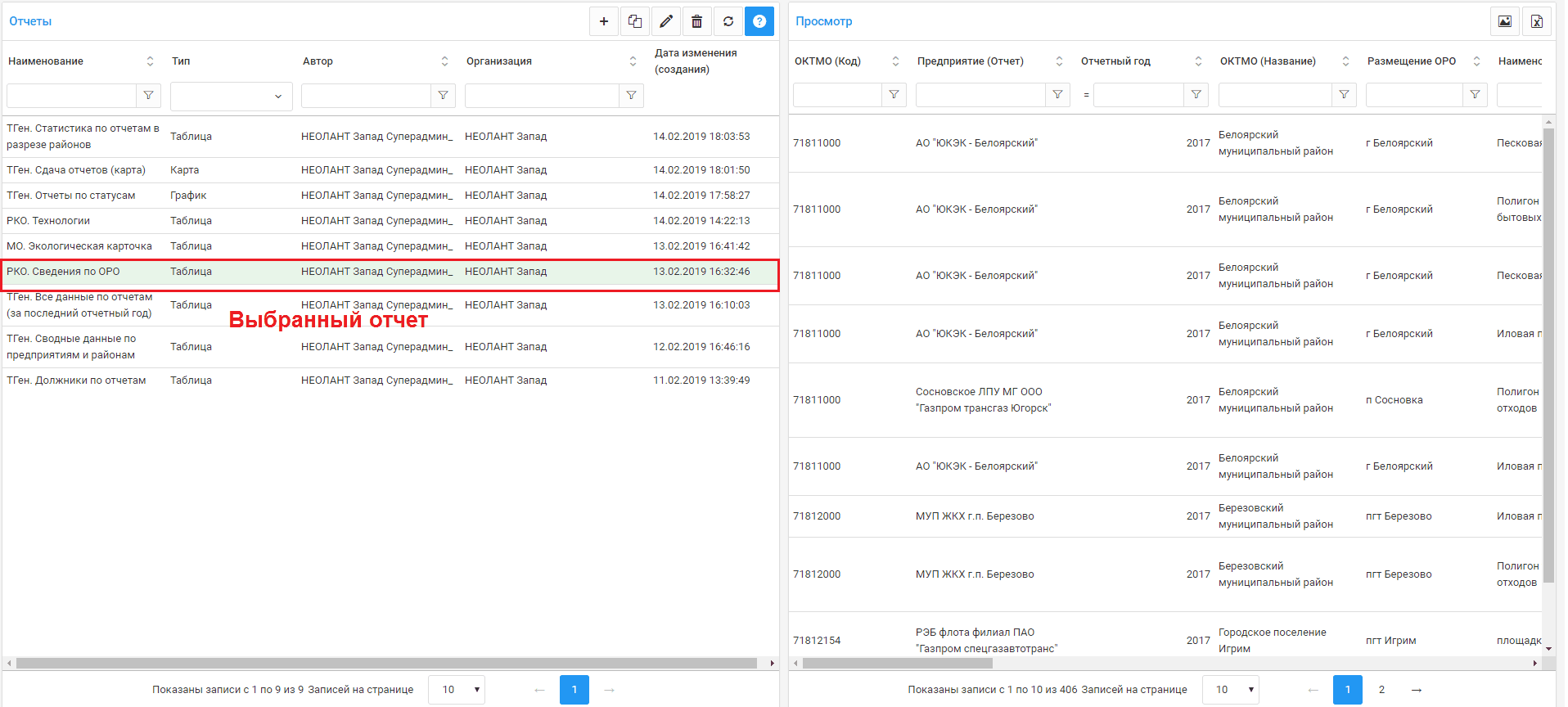Click the copy report icon

635,21
